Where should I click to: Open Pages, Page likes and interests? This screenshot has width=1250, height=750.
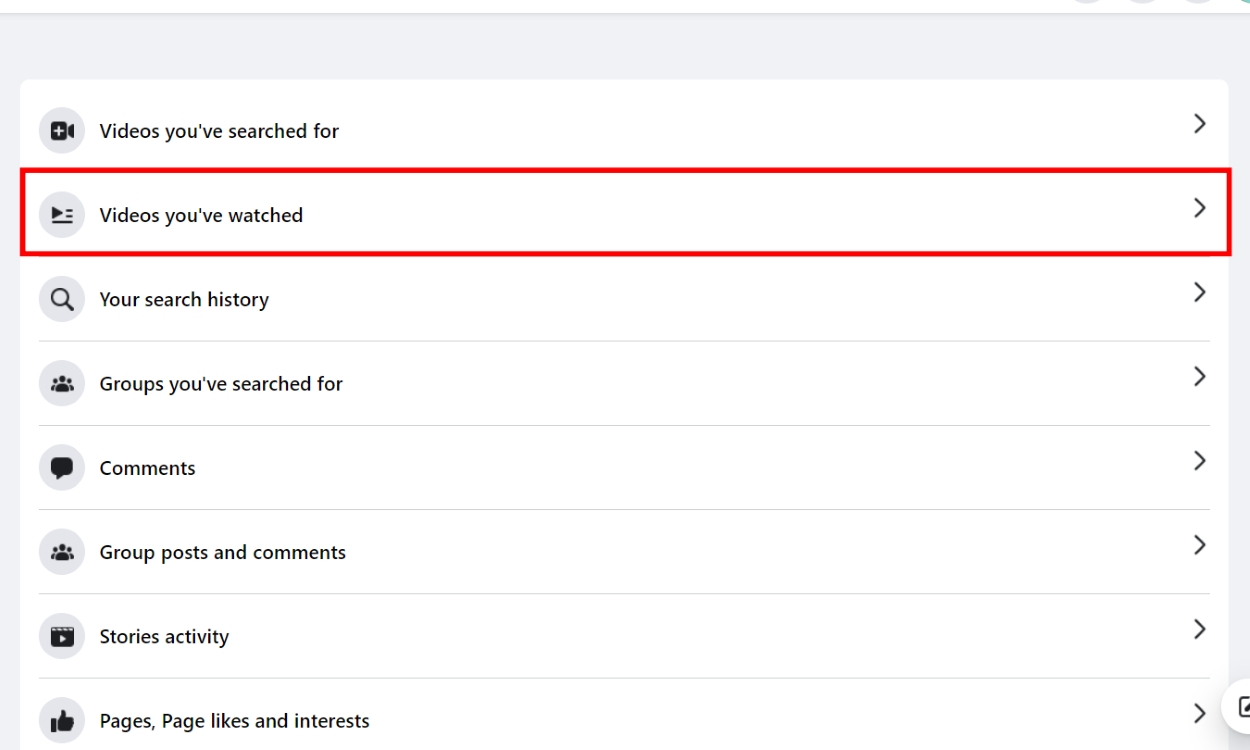[234, 721]
